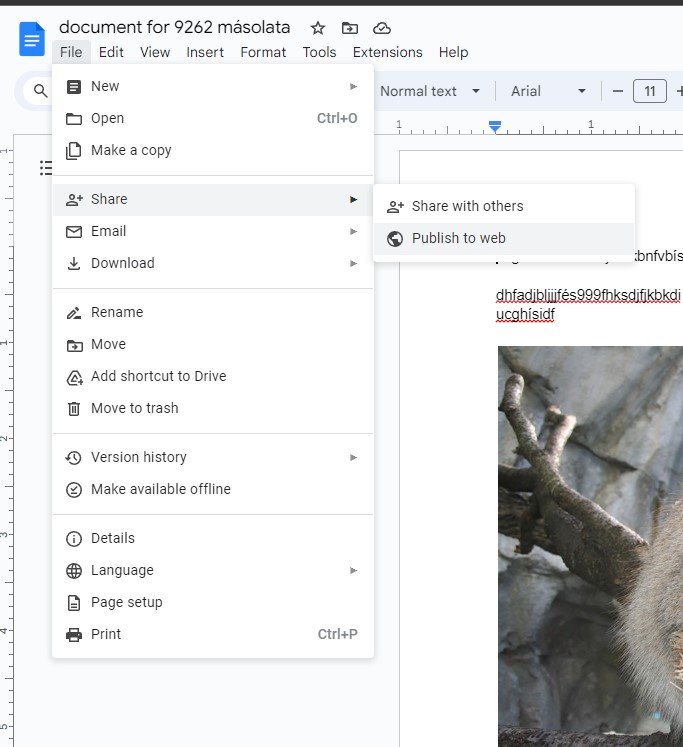Open the document outline list icon
This screenshot has width=683, height=747.
tap(46, 168)
